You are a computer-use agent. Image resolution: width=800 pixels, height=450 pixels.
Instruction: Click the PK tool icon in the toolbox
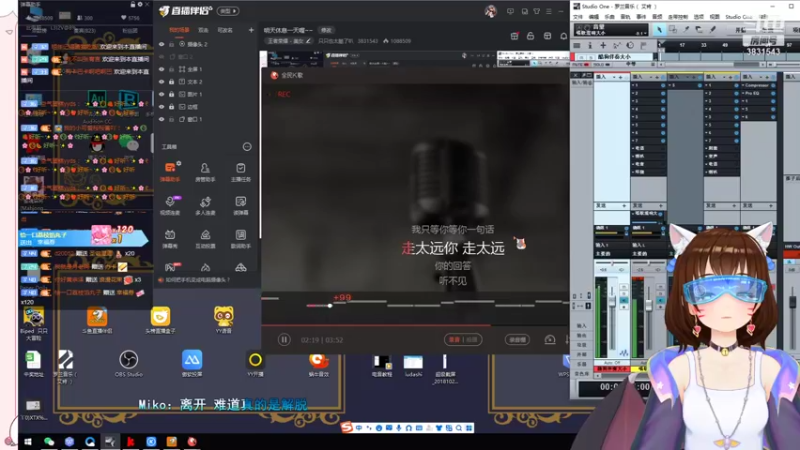170,267
